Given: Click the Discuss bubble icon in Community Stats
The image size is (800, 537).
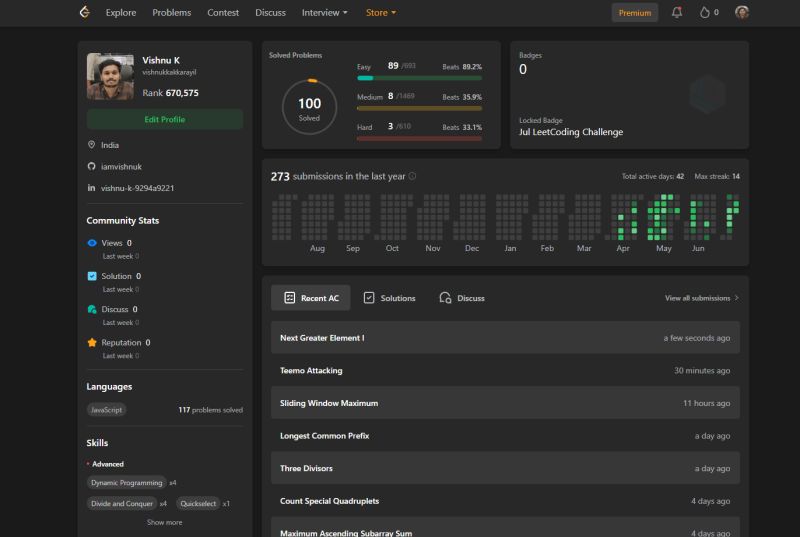Looking at the screenshot, I should [x=92, y=309].
